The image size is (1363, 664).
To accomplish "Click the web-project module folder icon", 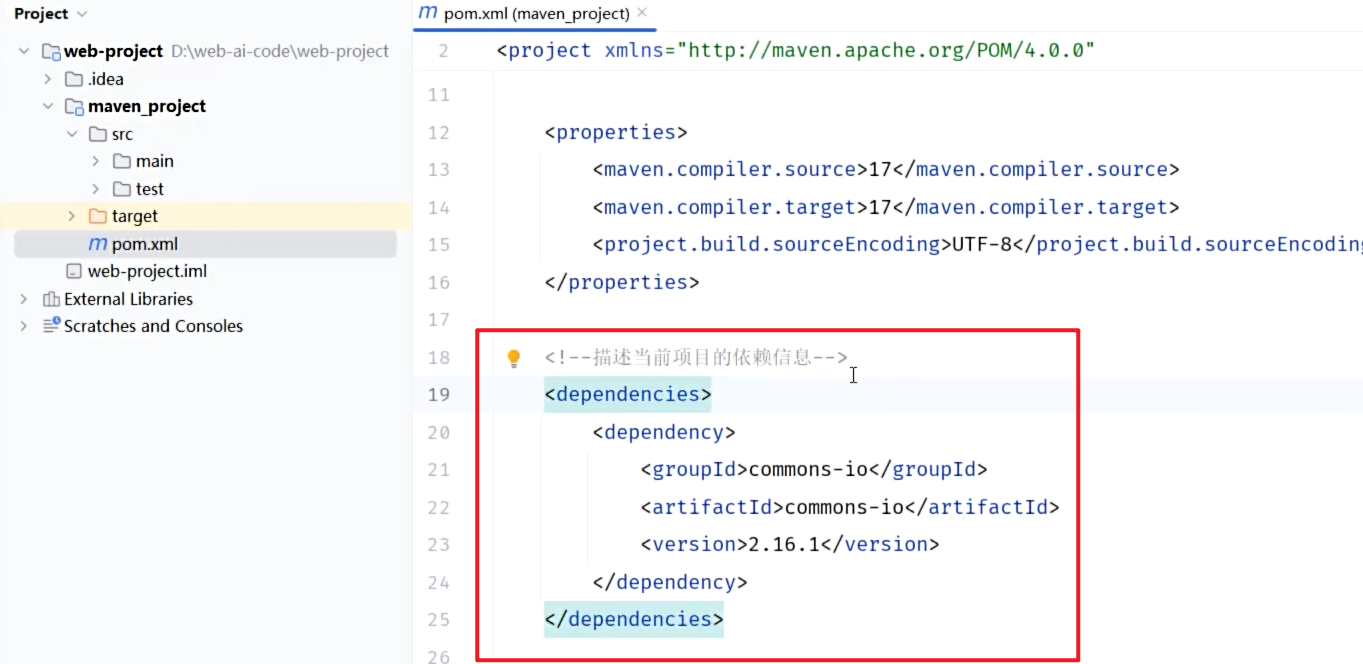I will point(51,51).
